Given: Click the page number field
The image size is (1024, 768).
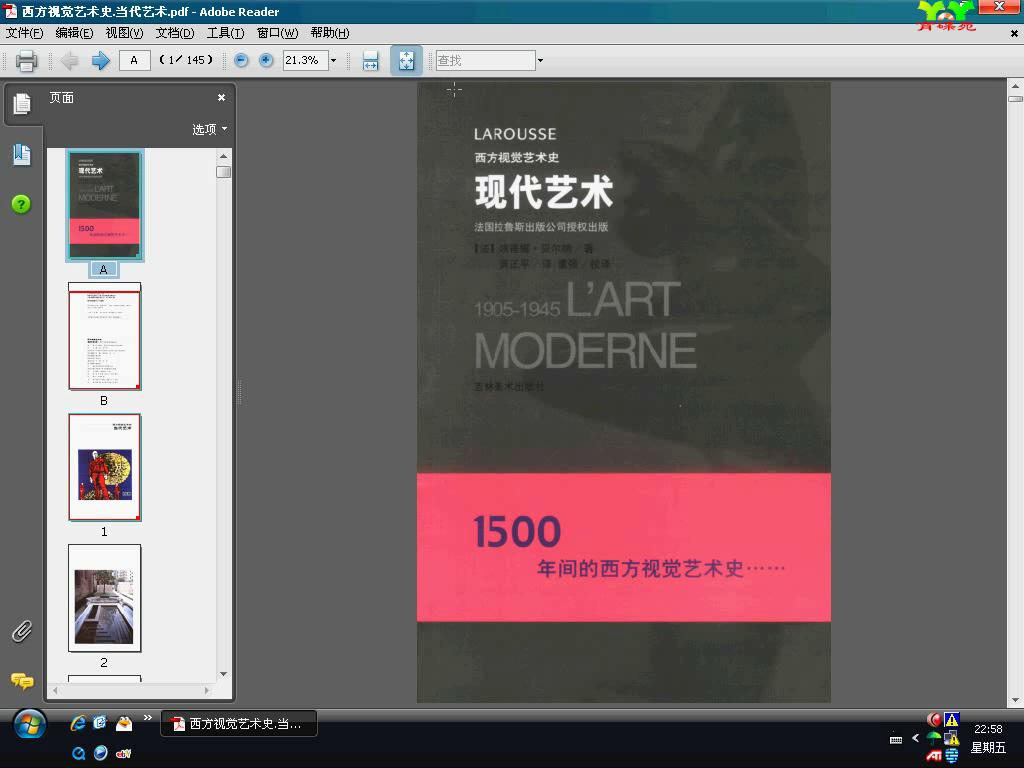Looking at the screenshot, I should [x=135, y=60].
